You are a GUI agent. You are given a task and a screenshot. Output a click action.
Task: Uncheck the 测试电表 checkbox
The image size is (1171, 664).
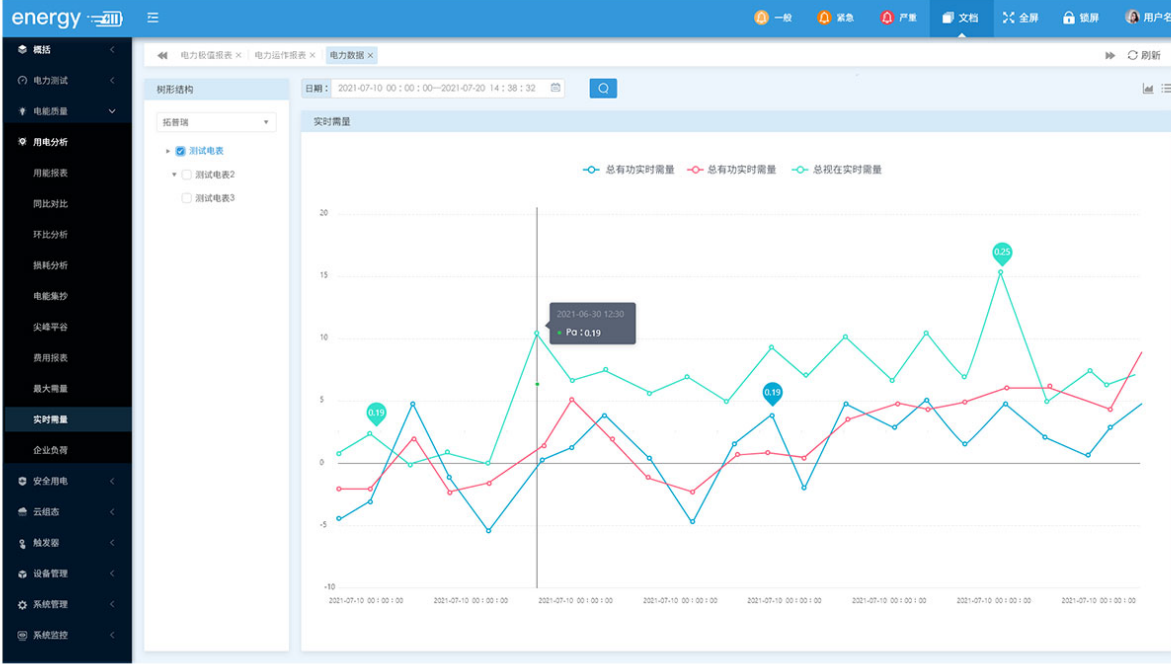coord(180,151)
